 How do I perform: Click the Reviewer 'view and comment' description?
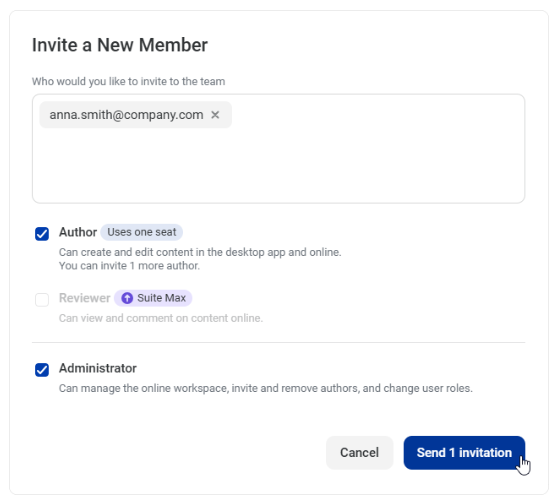pos(161,318)
